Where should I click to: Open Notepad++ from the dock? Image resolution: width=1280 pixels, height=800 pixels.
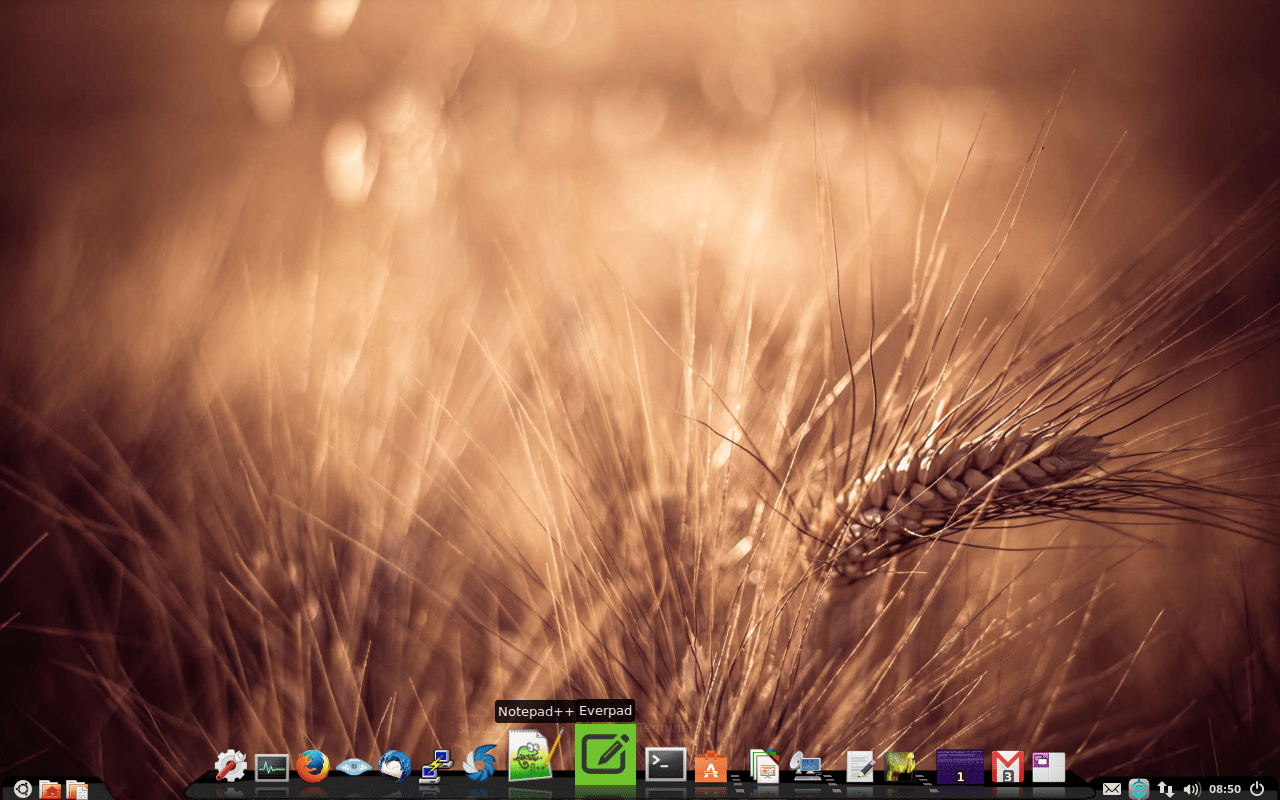[x=536, y=755]
